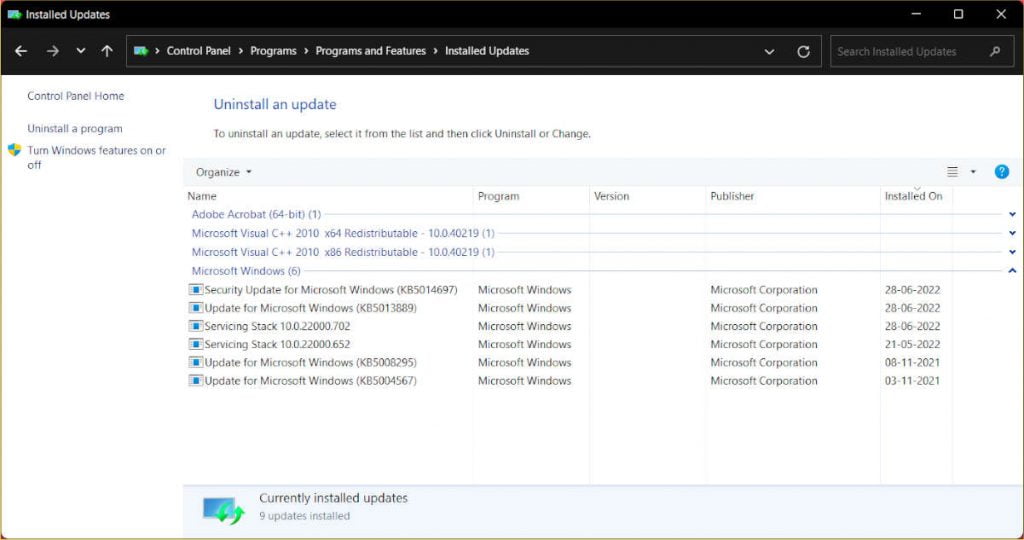This screenshot has width=1024, height=540.
Task: Expand the Adobe Acrobat (64-bit) group
Action: coord(1012,214)
